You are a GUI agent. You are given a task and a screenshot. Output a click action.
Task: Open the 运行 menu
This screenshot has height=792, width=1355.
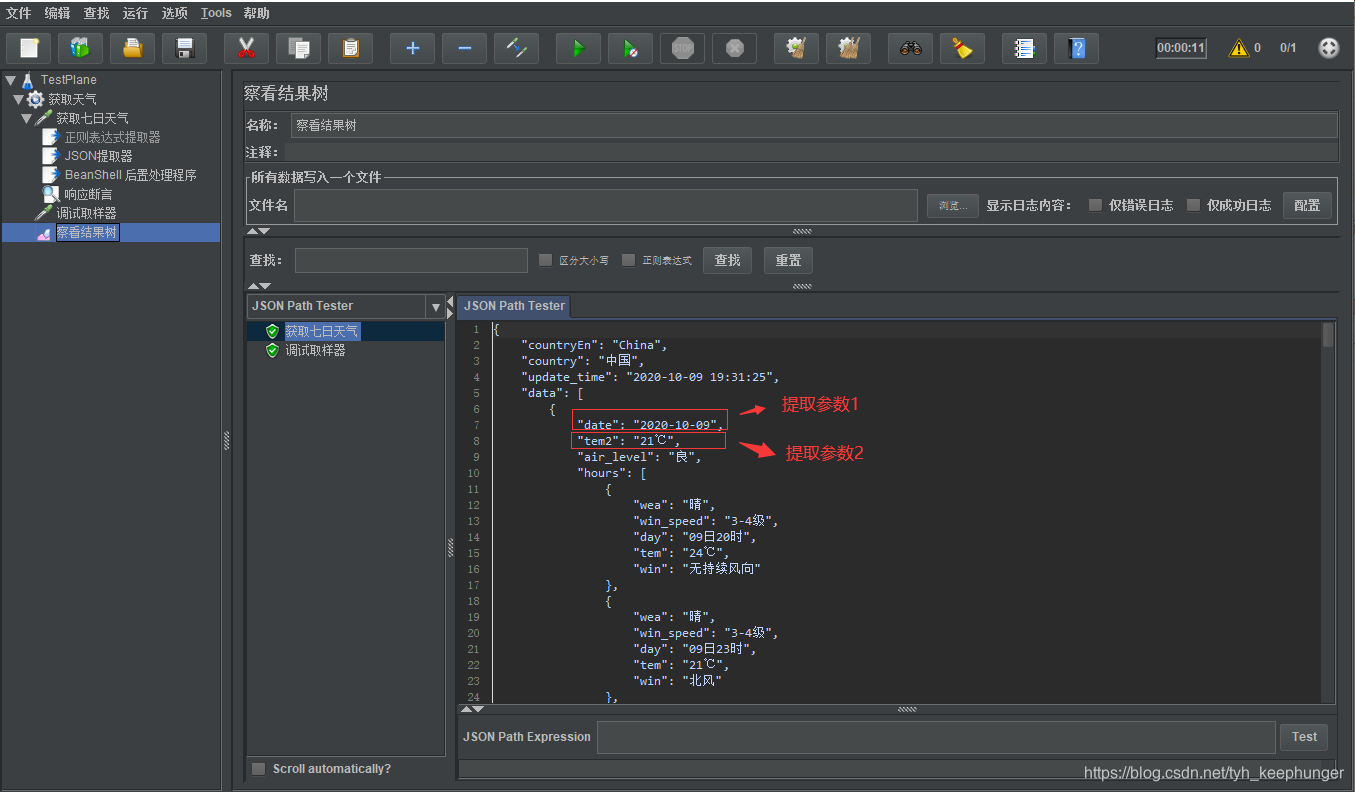[x=136, y=13]
